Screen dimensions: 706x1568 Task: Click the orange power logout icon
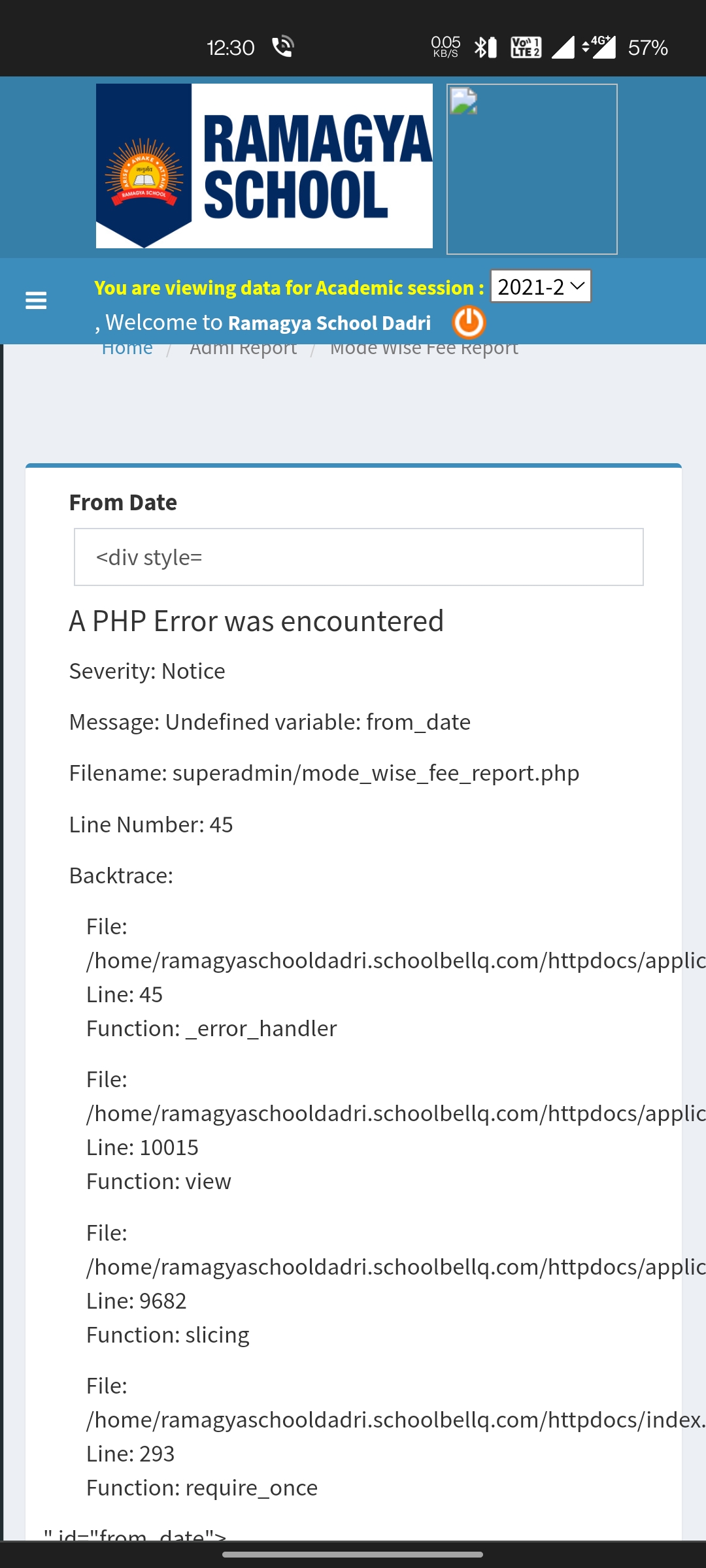point(469,322)
